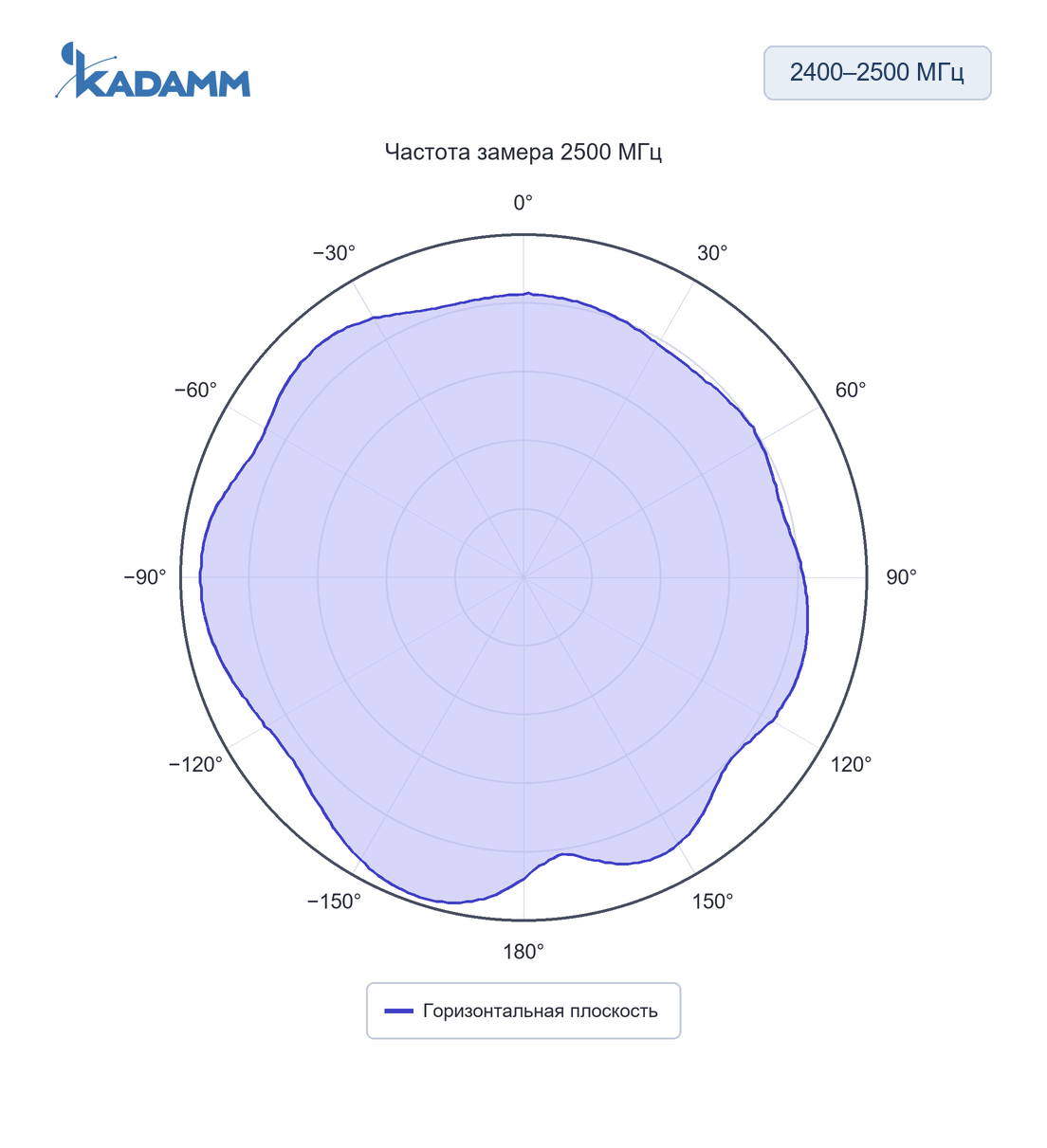Screen dimensions: 1047x1148
Task: Click the blue legend line swatch
Action: tap(399, 1011)
